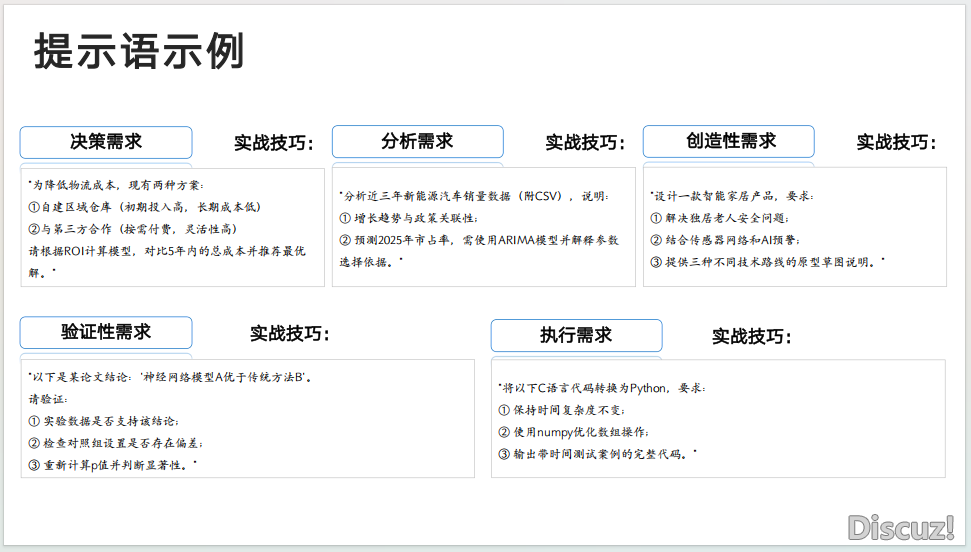This screenshot has height=552, width=971.
Task: Click 实战技巧 beside the 执行需求 box
Action: pyautogui.click(x=752, y=337)
